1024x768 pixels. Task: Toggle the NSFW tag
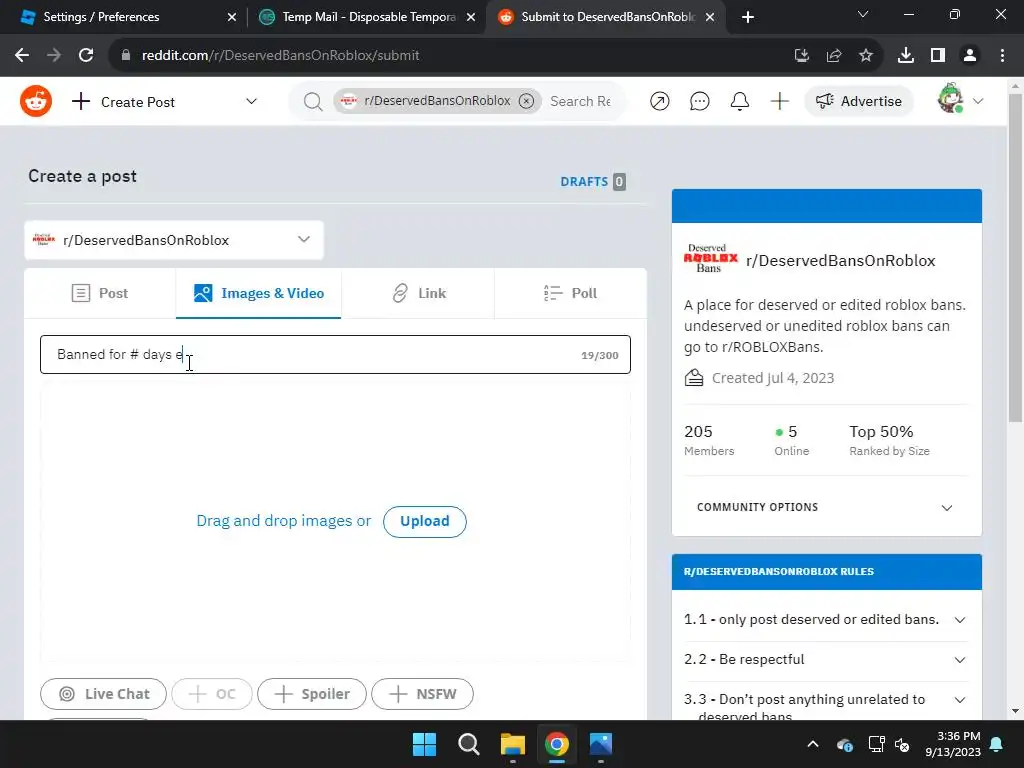click(423, 694)
